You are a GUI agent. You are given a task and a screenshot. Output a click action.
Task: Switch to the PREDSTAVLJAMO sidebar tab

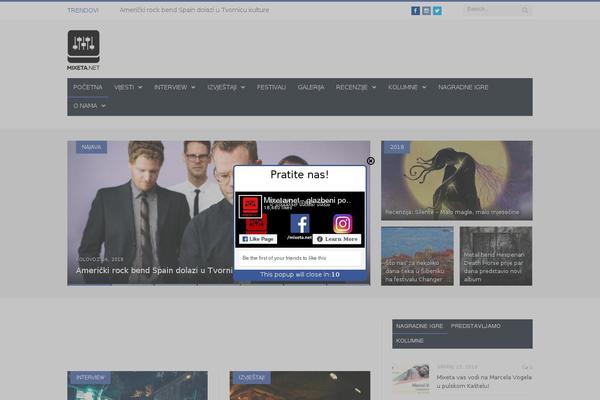click(476, 326)
